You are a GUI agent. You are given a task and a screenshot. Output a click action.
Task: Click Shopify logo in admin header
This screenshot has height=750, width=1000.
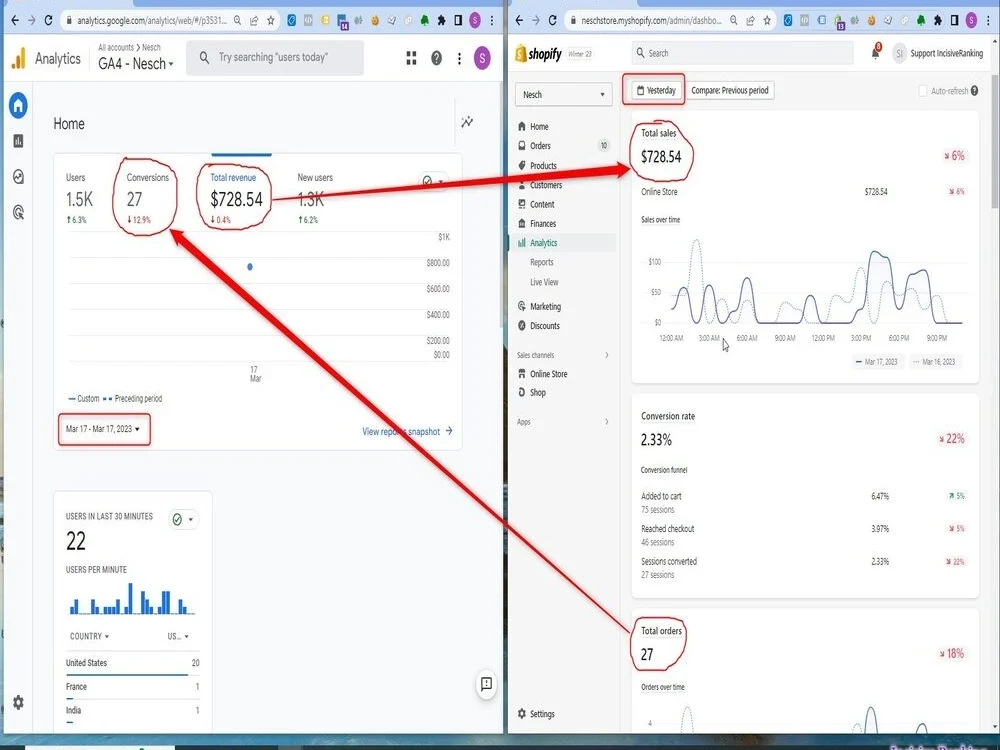pyautogui.click(x=539, y=54)
